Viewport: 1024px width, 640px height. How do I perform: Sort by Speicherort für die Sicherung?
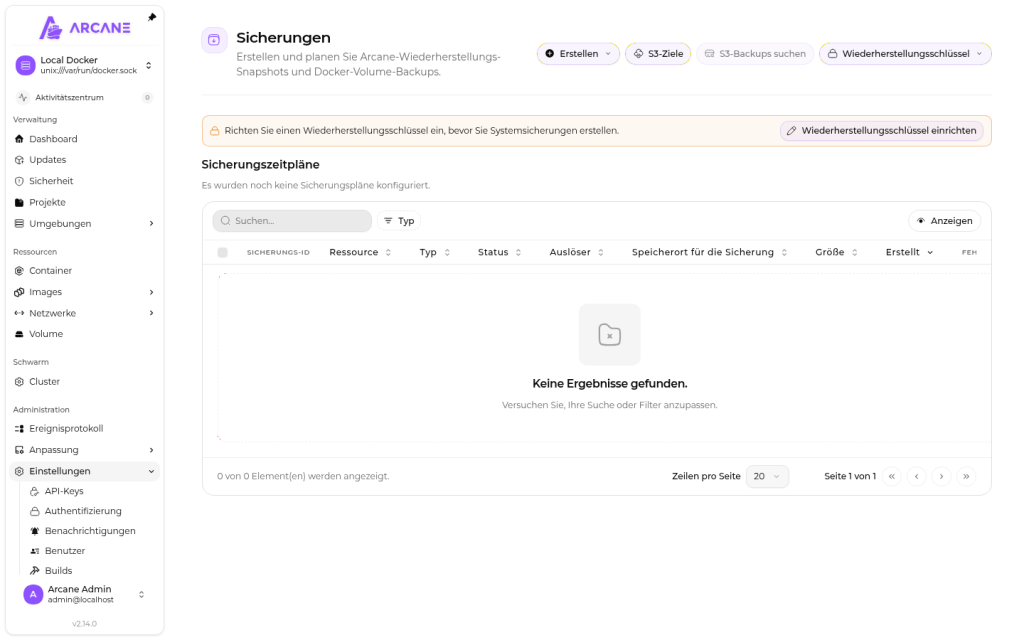click(709, 252)
